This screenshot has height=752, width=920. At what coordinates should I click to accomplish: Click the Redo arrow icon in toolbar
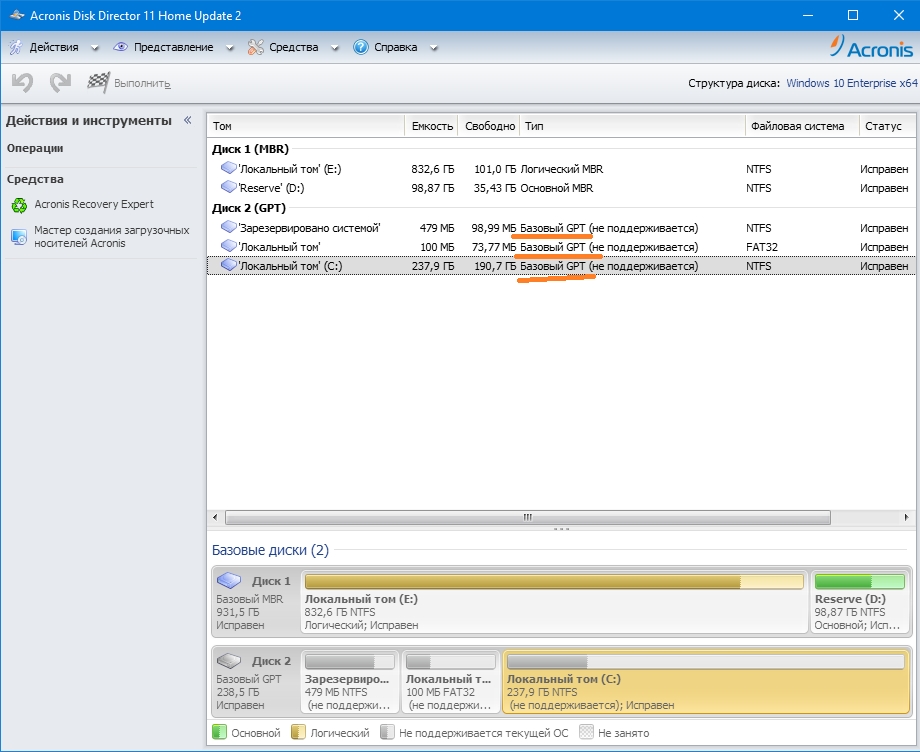pyautogui.click(x=60, y=83)
